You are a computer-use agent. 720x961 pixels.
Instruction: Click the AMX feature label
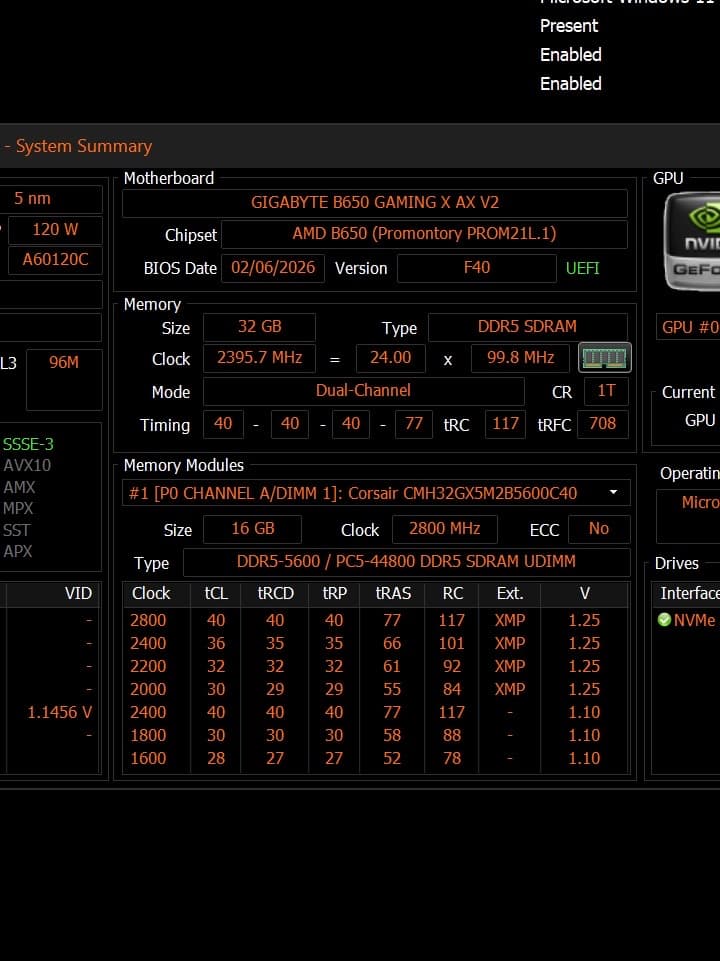(19, 487)
